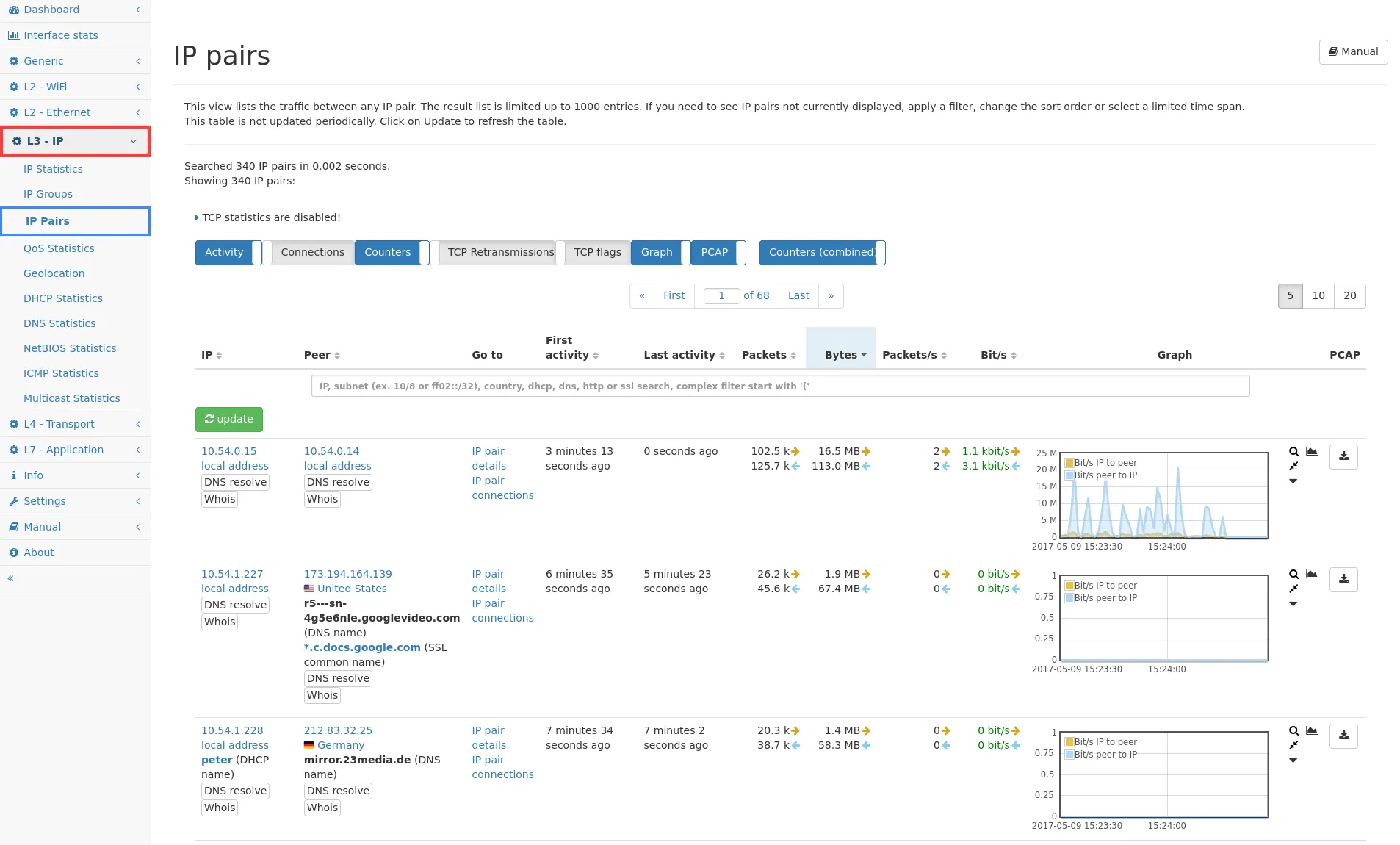Download PCAP for the 10.54.1.228 pair
This screenshot has height=845, width=1400.
pyautogui.click(x=1343, y=736)
